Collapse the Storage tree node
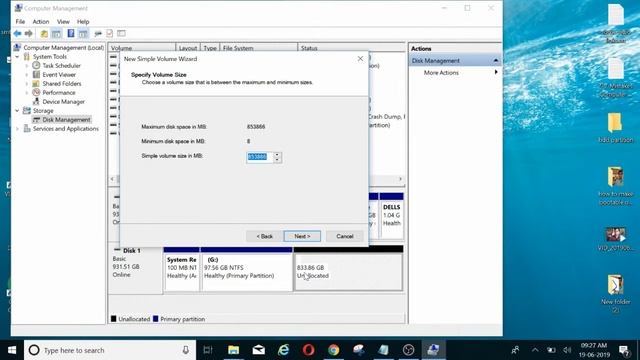640x360 pixels. click(17, 111)
